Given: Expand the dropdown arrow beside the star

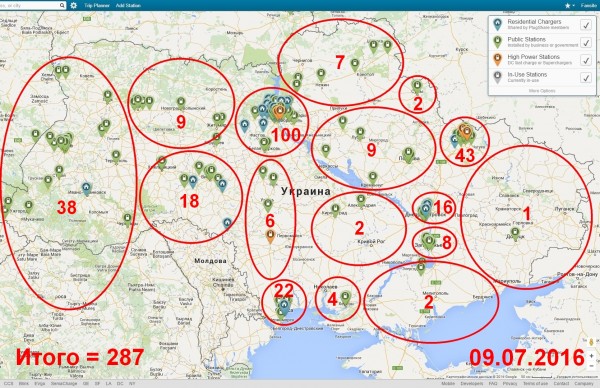Looking at the screenshot, I should pos(573,6).
